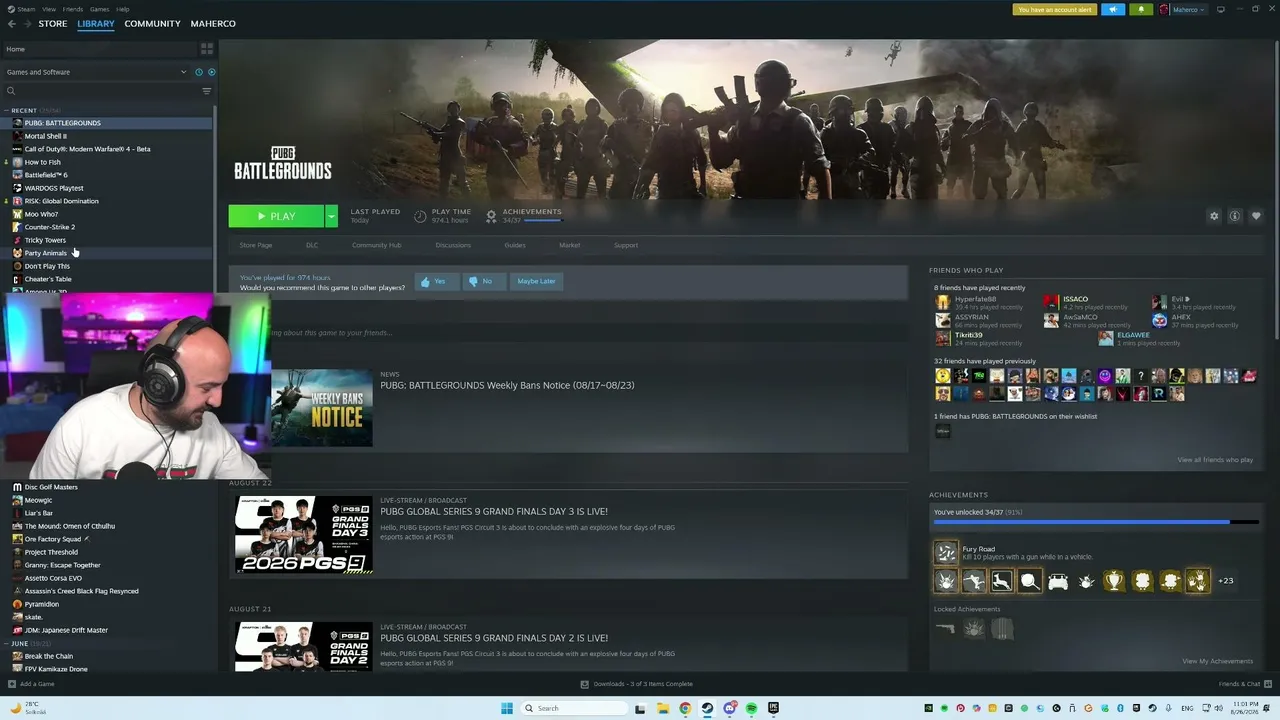
Task: Click the Big Picture mode monitor icon
Action: pyautogui.click(x=1220, y=10)
